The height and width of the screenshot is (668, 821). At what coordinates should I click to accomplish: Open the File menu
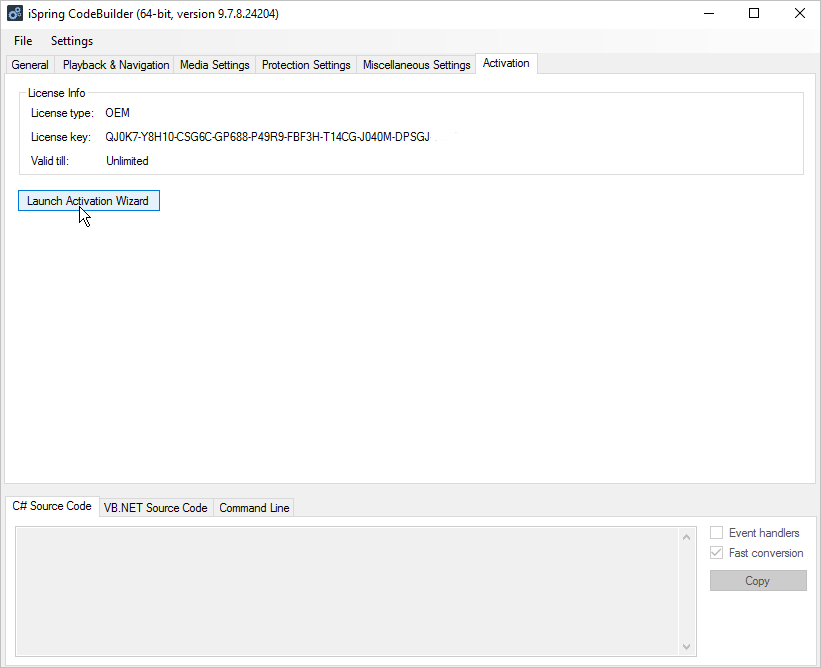point(23,41)
